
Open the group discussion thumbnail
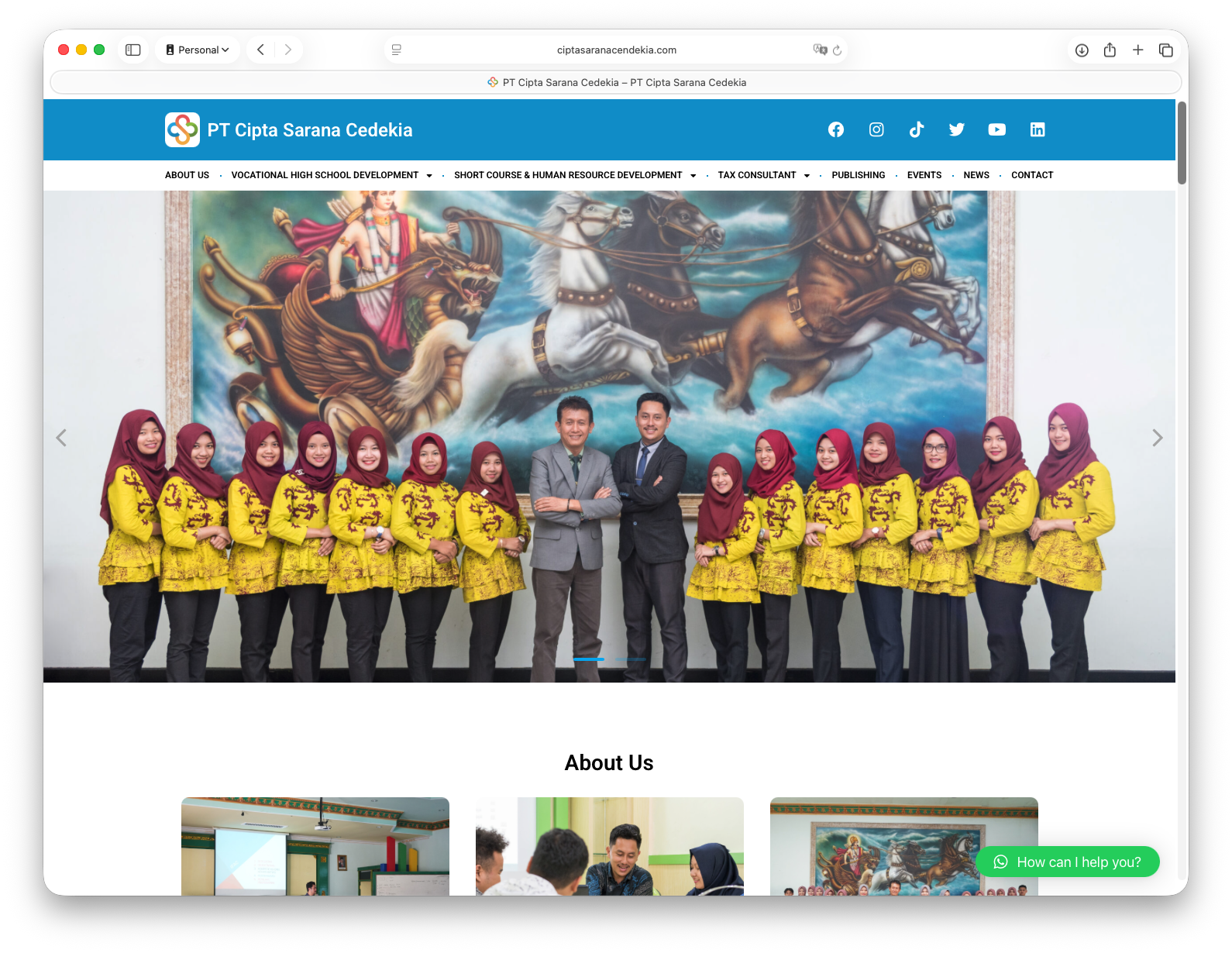coord(610,846)
